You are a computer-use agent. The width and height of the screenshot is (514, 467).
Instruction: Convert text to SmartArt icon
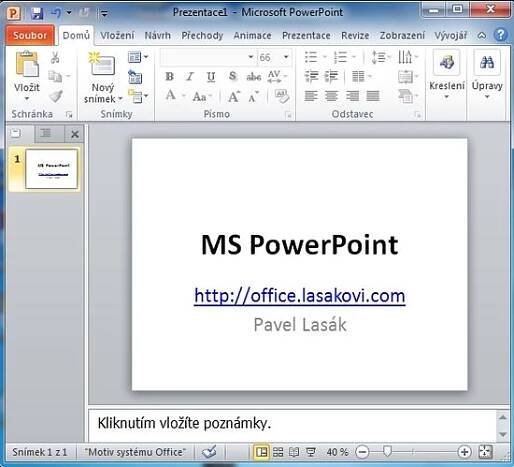(x=407, y=97)
